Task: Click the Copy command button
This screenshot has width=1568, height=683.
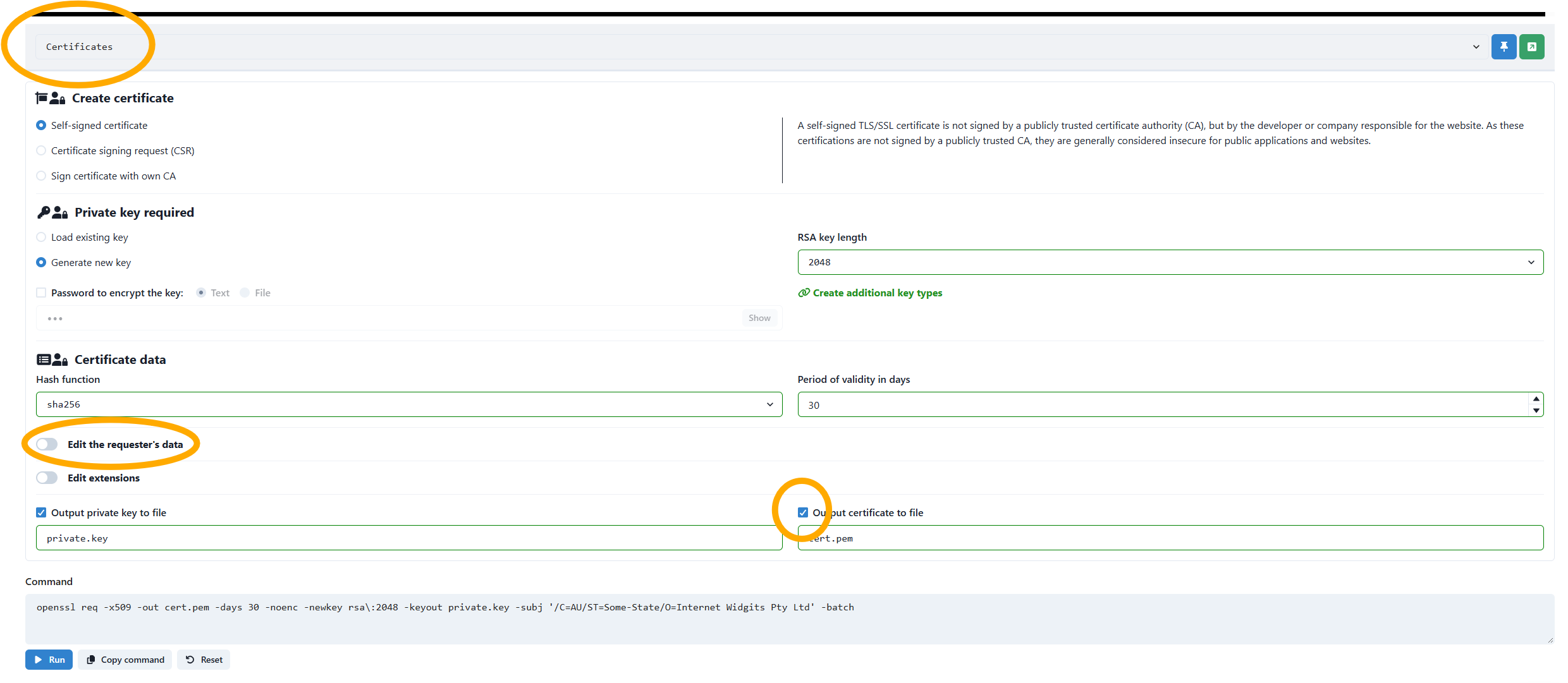Action: pyautogui.click(x=125, y=660)
